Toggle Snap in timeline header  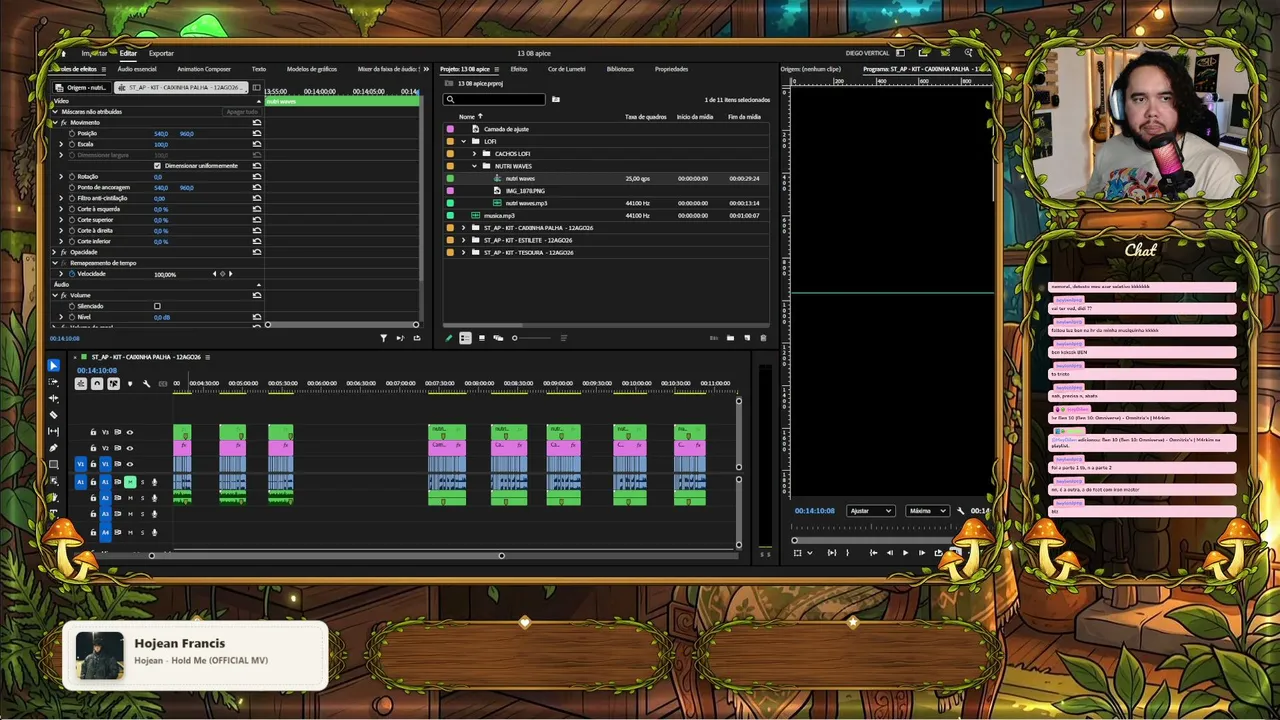[x=97, y=384]
